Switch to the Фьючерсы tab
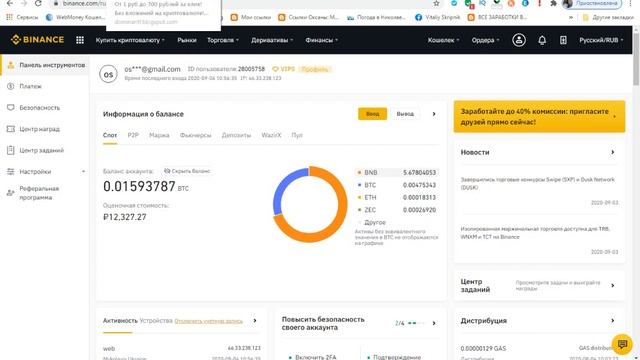640x360 pixels. click(196, 135)
